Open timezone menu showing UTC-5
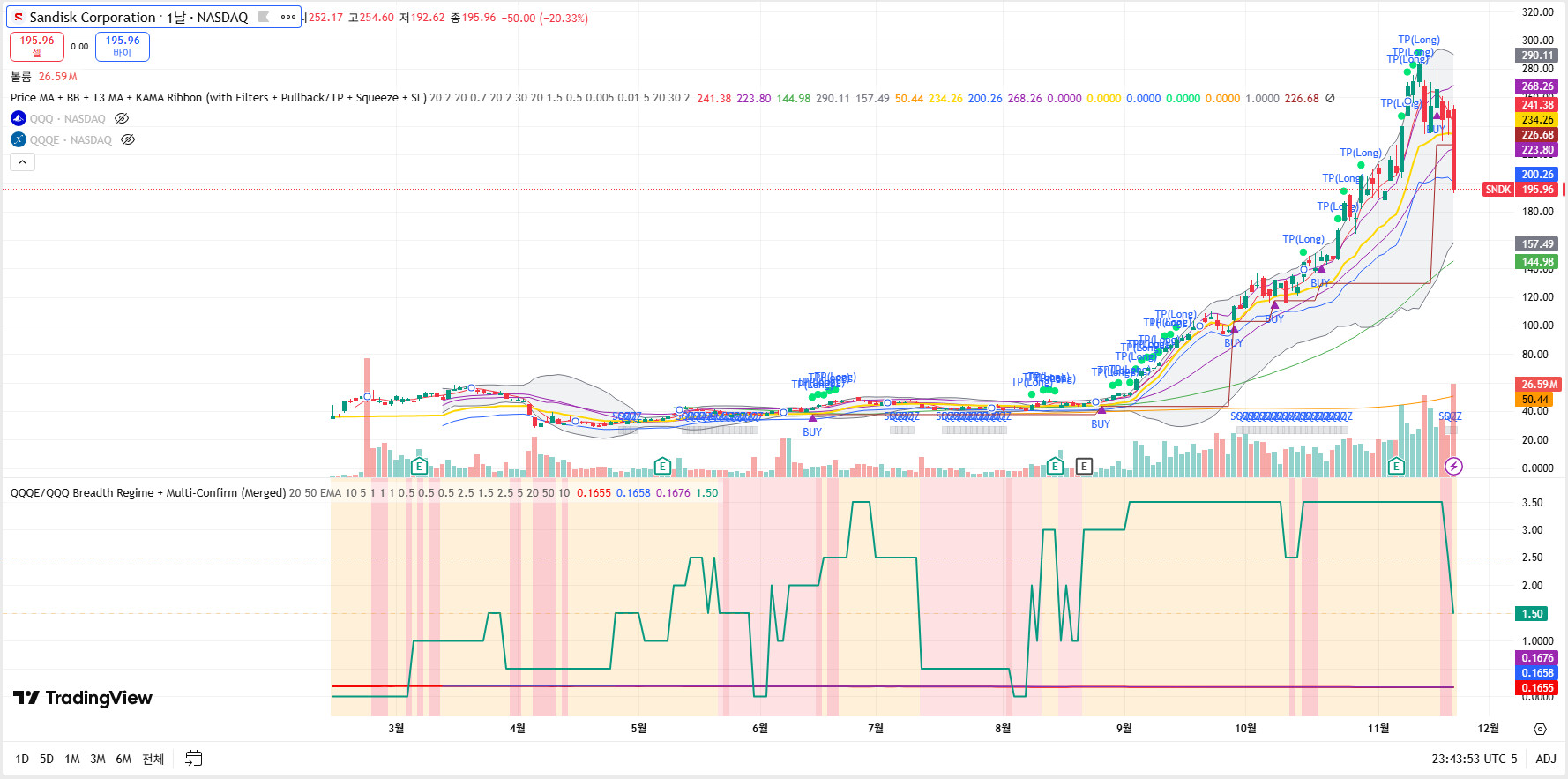The height and width of the screenshot is (779, 1568). 1475,759
